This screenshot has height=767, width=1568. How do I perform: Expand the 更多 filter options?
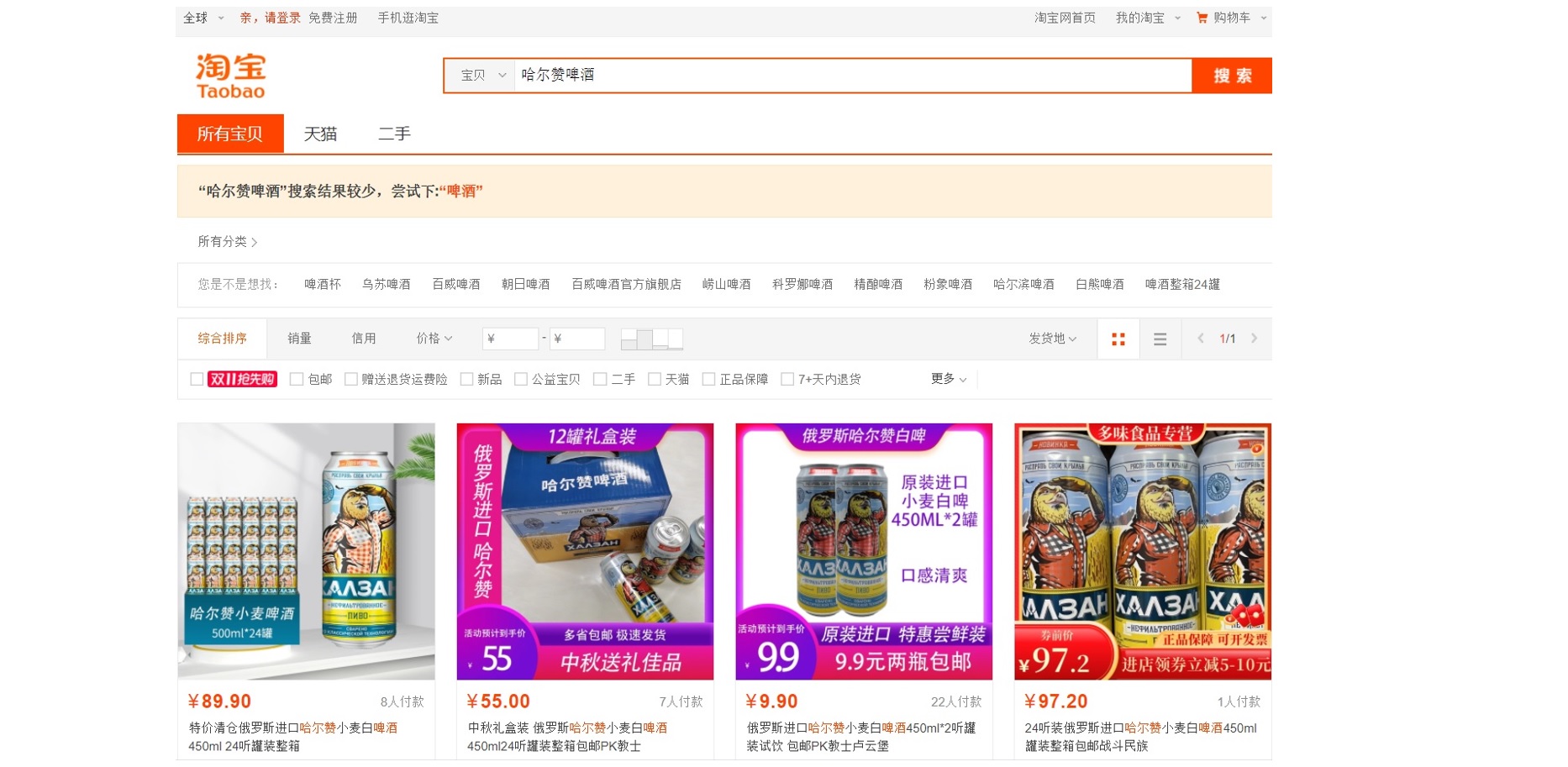[x=948, y=379]
